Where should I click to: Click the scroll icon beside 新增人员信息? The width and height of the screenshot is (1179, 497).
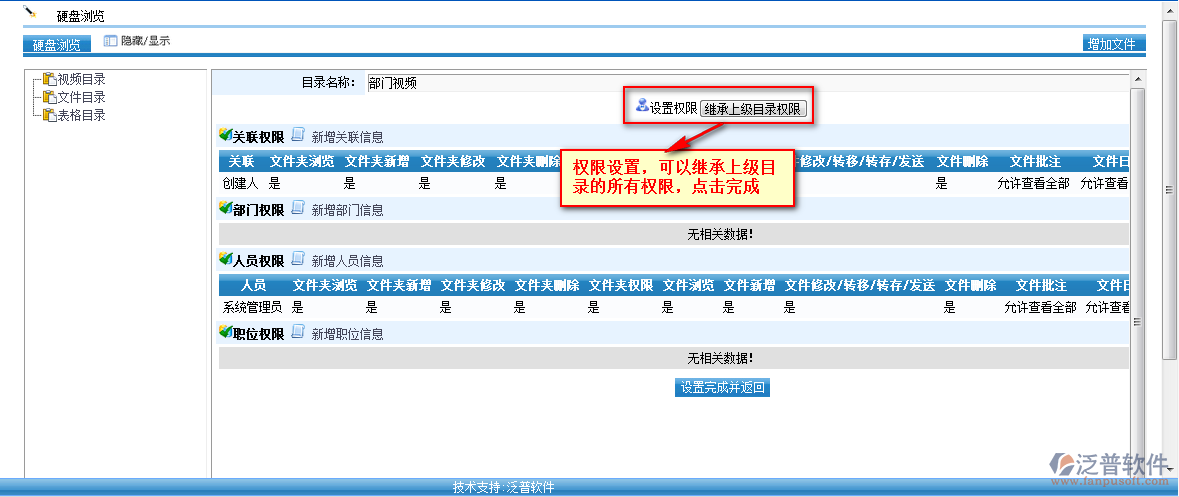[x=297, y=260]
